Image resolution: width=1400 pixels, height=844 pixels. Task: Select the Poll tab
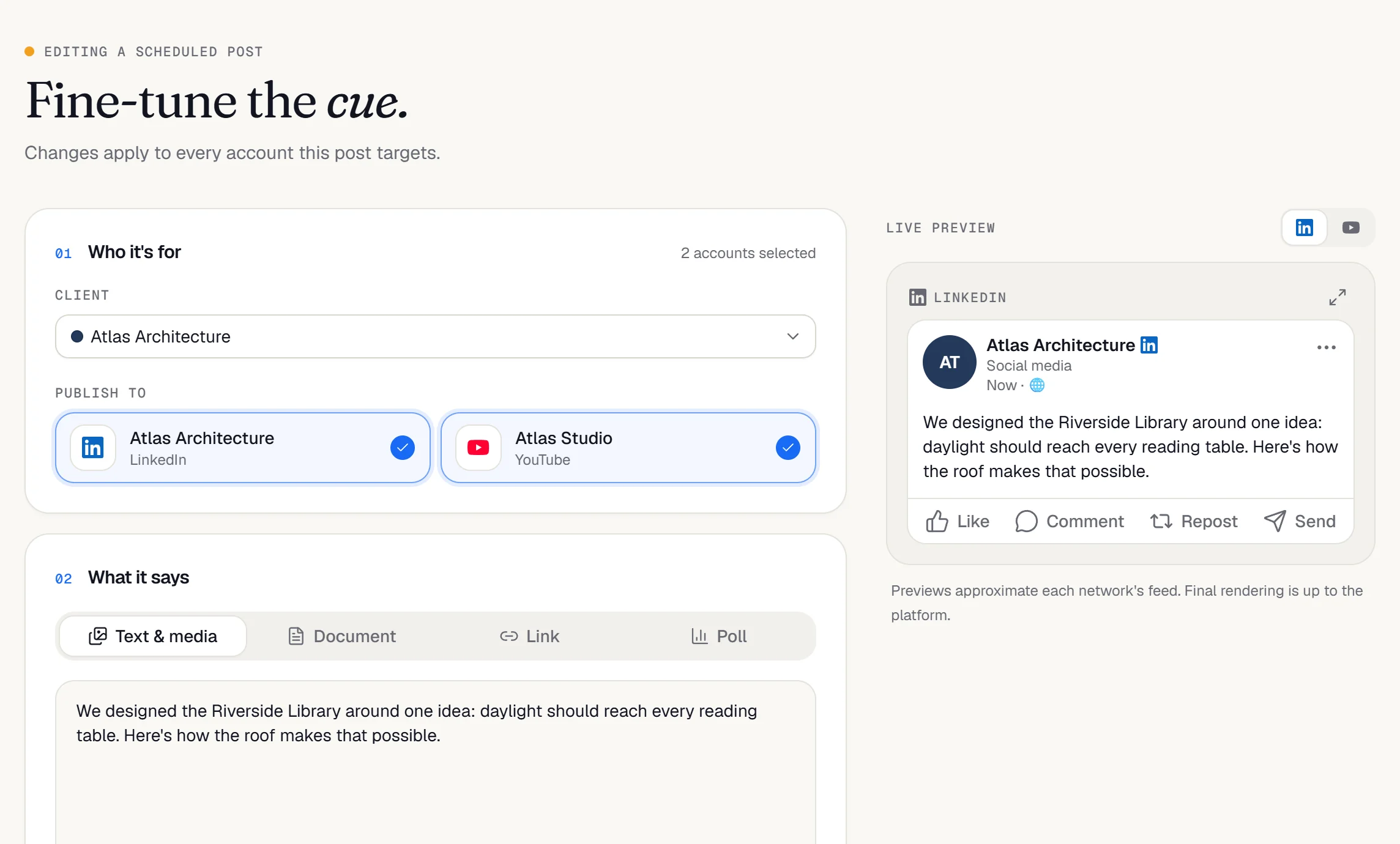pos(718,636)
